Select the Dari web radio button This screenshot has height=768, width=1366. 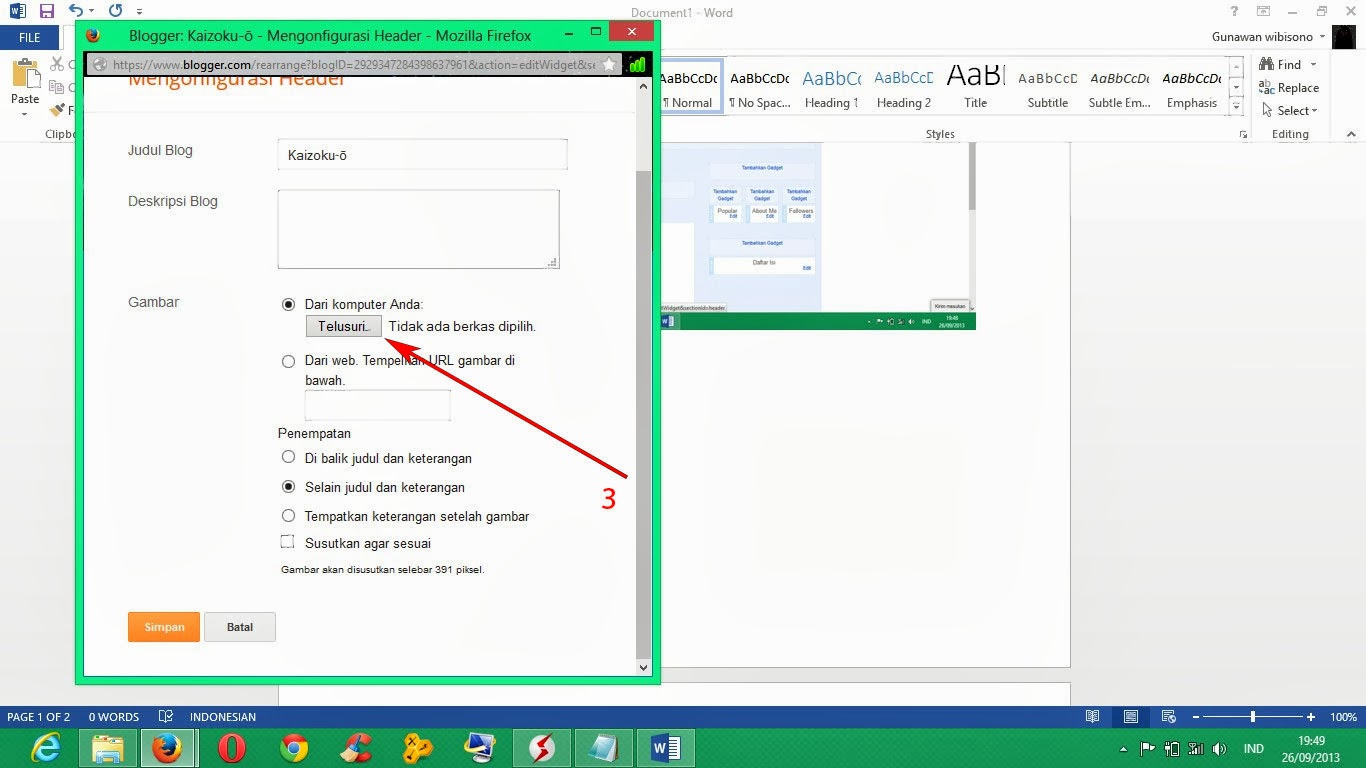point(288,361)
